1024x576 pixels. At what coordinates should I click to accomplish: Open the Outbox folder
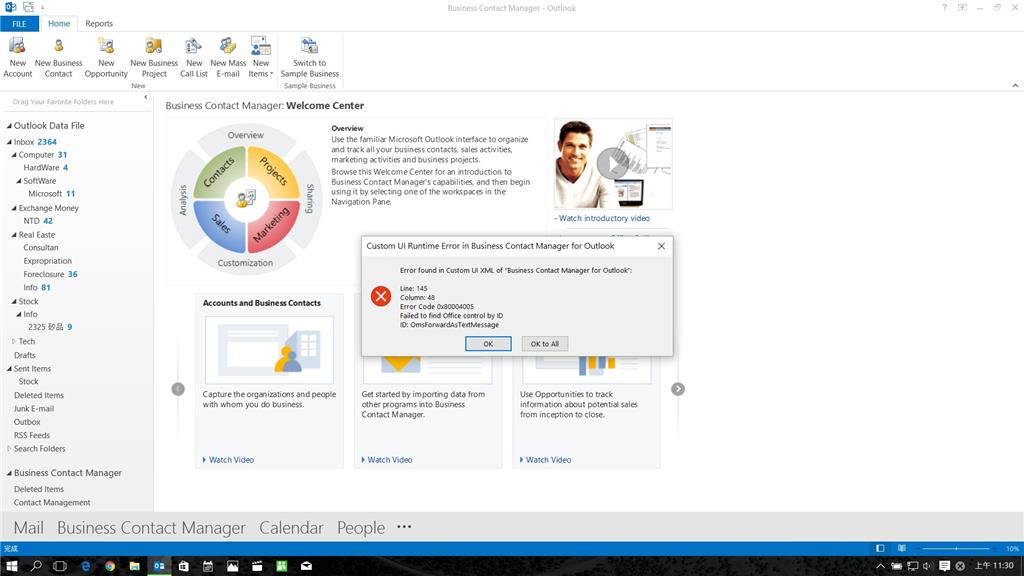coord(27,422)
